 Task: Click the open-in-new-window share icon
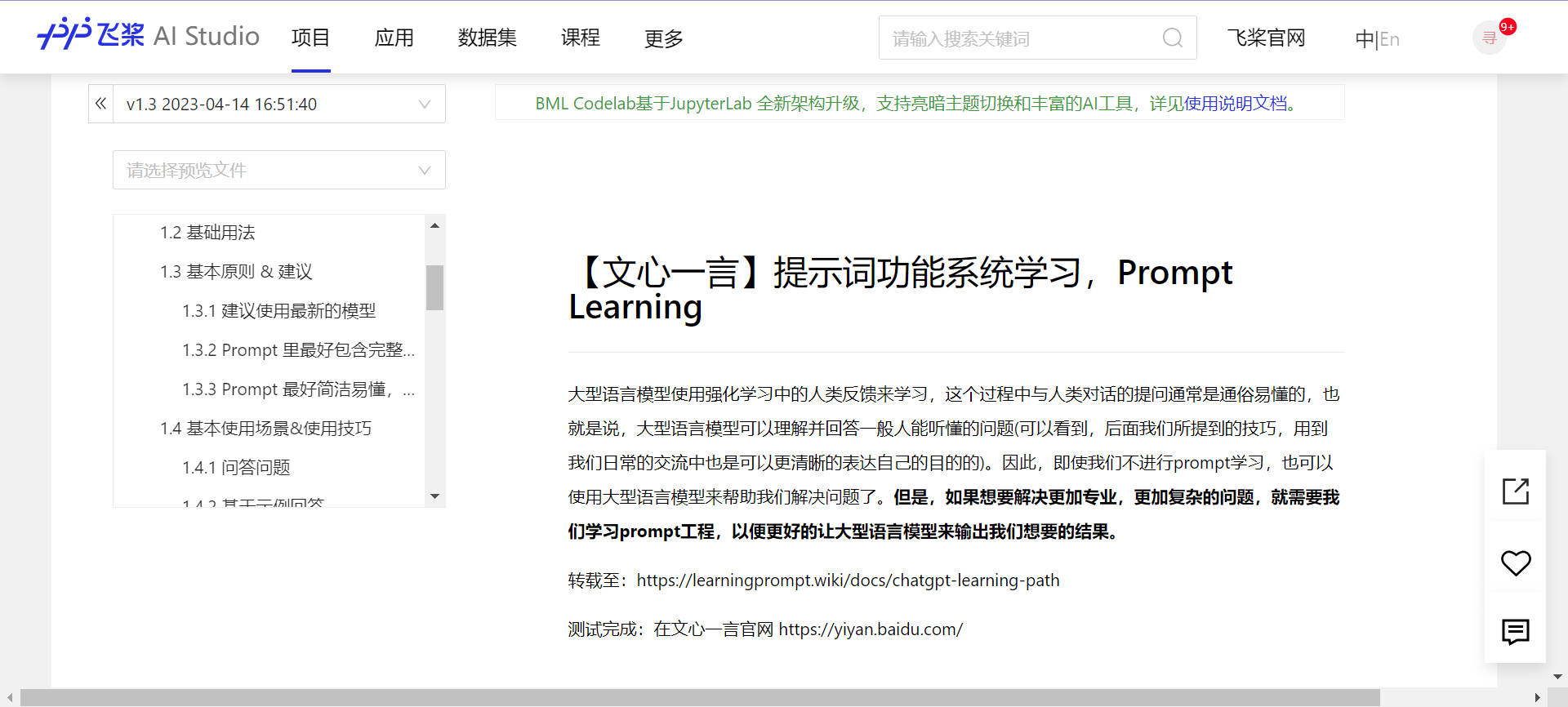tap(1516, 491)
